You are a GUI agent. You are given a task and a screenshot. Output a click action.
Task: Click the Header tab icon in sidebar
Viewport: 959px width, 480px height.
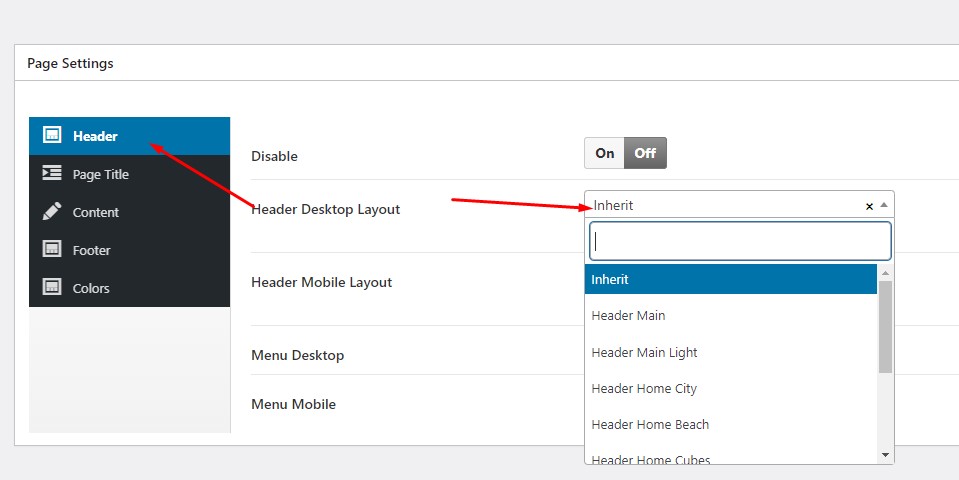point(52,136)
